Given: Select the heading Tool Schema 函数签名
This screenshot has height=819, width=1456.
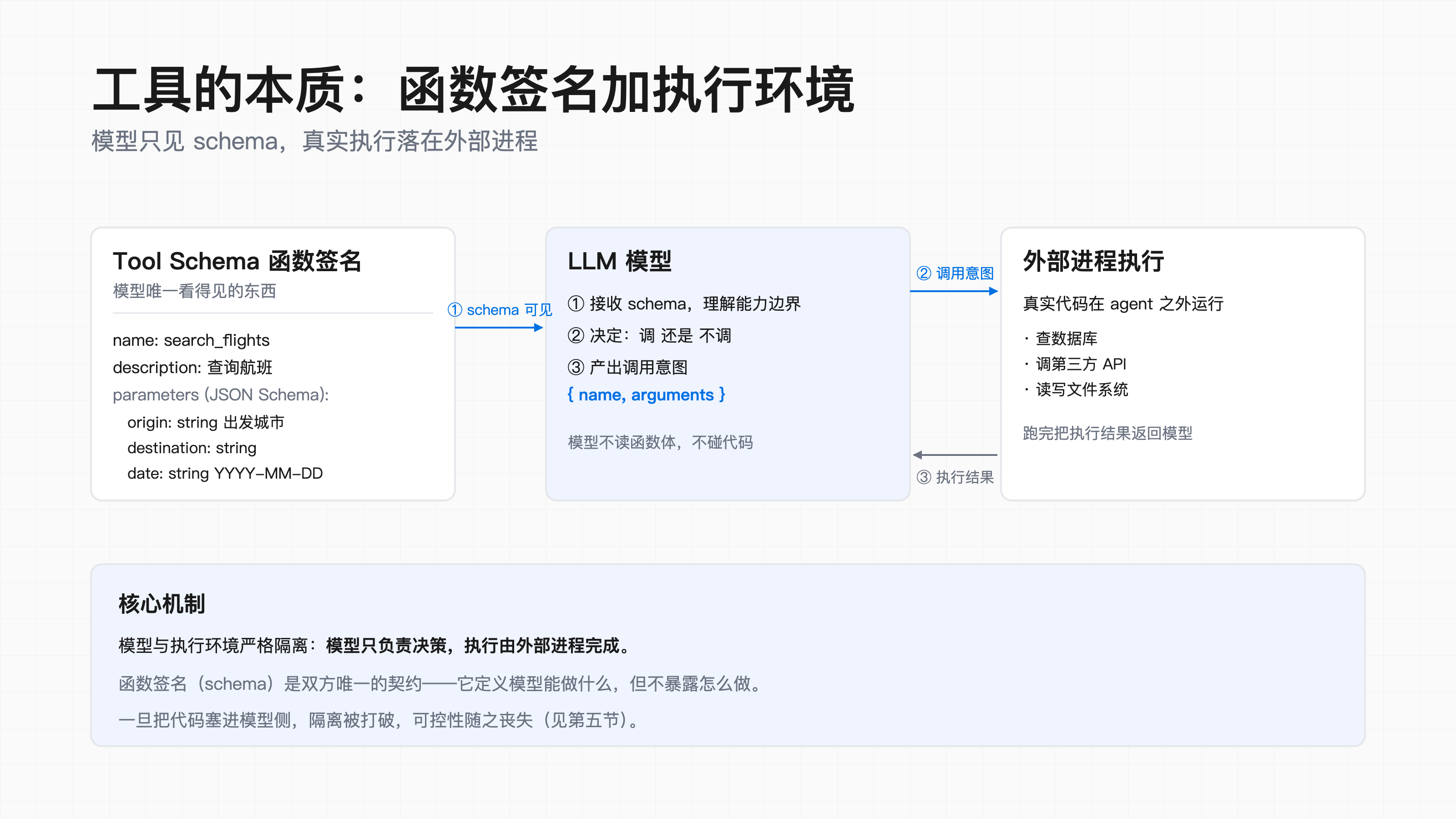Looking at the screenshot, I should coord(237,261).
